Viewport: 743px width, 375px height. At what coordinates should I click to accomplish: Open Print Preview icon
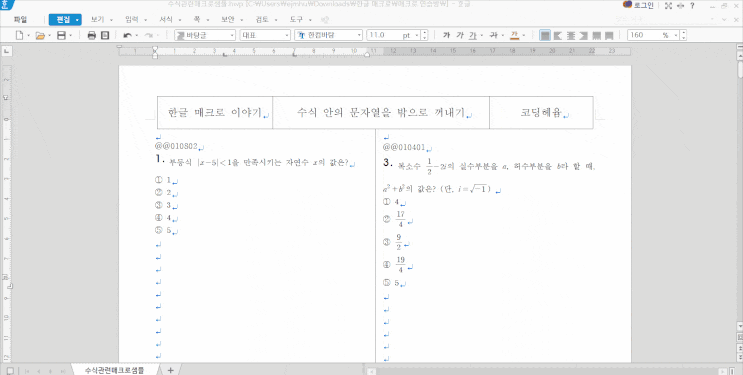[105, 35]
